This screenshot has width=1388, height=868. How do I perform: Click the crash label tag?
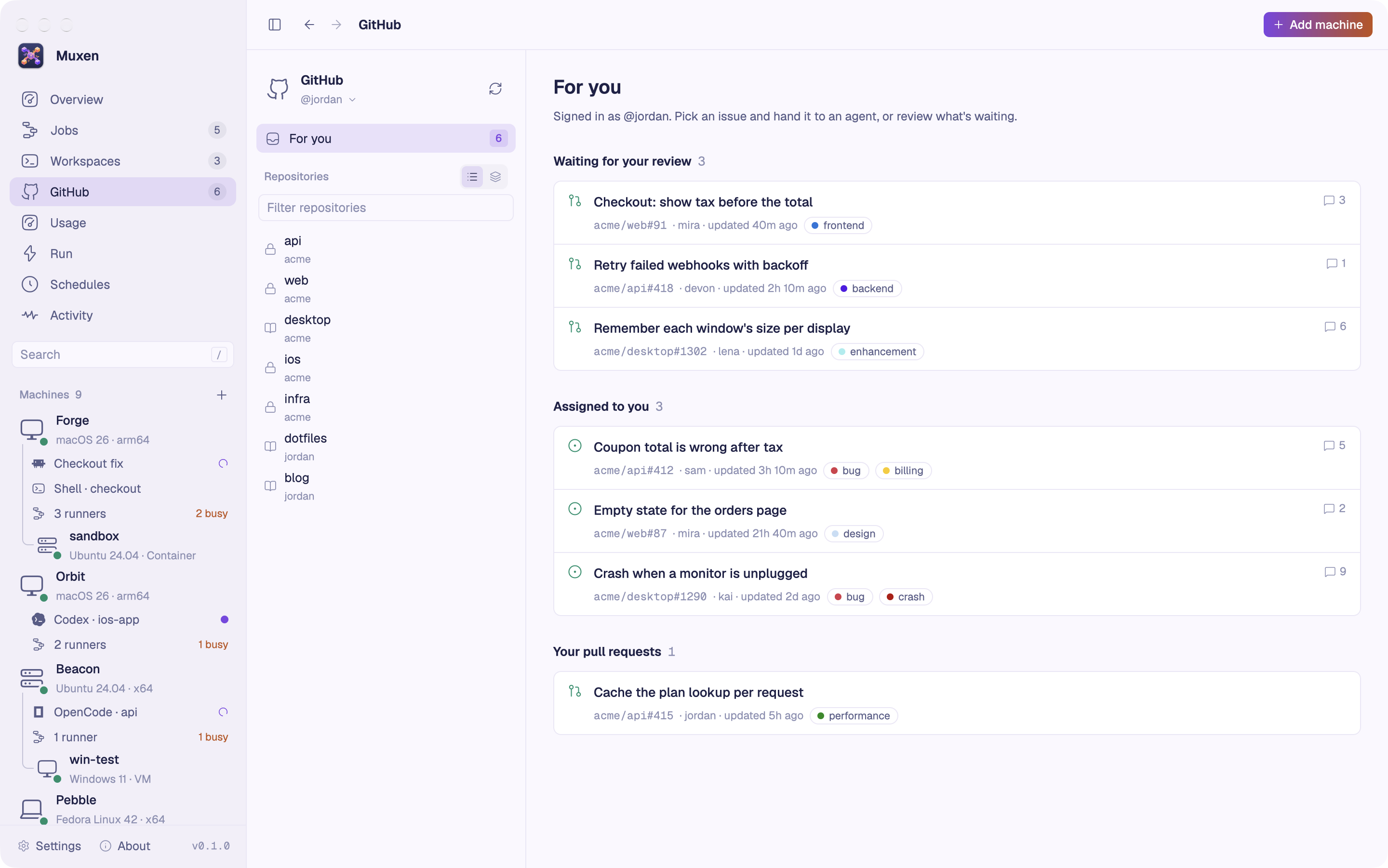(x=906, y=597)
